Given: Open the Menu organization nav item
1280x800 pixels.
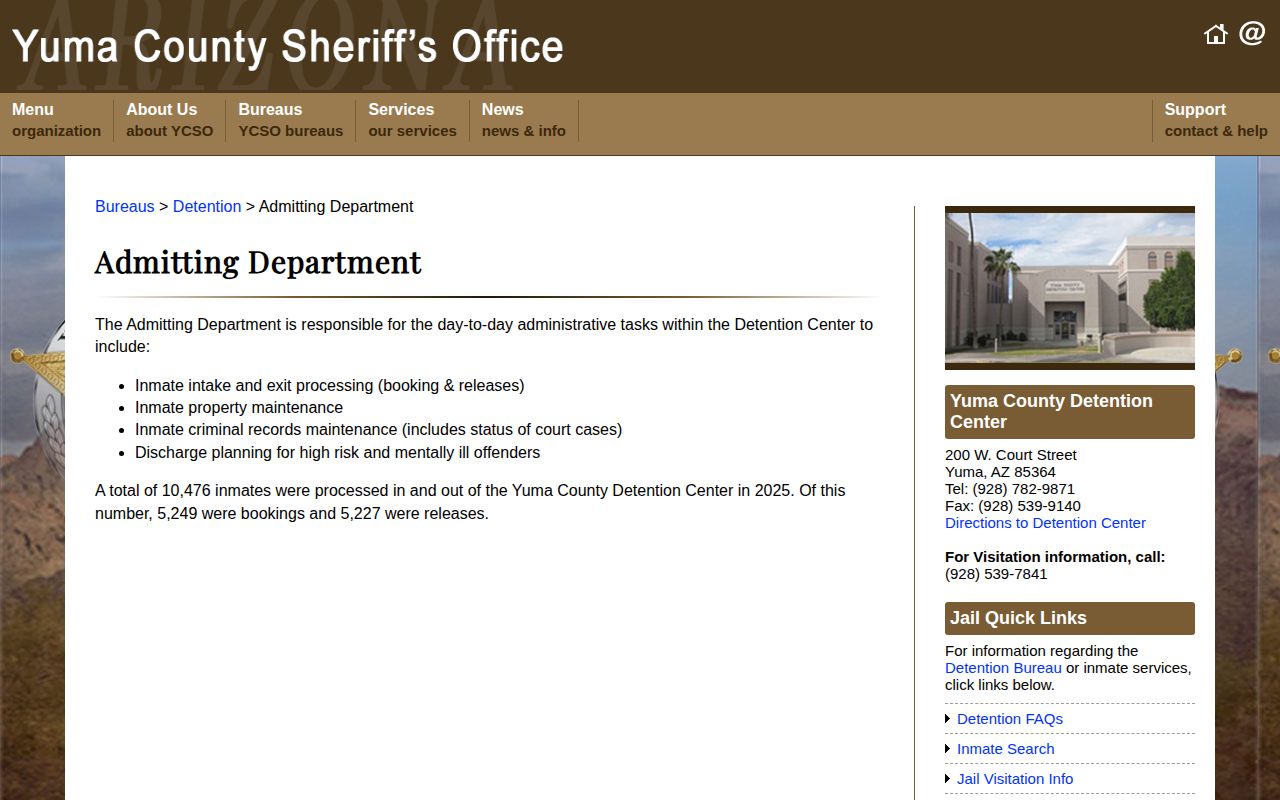Looking at the screenshot, I should pos(56,120).
